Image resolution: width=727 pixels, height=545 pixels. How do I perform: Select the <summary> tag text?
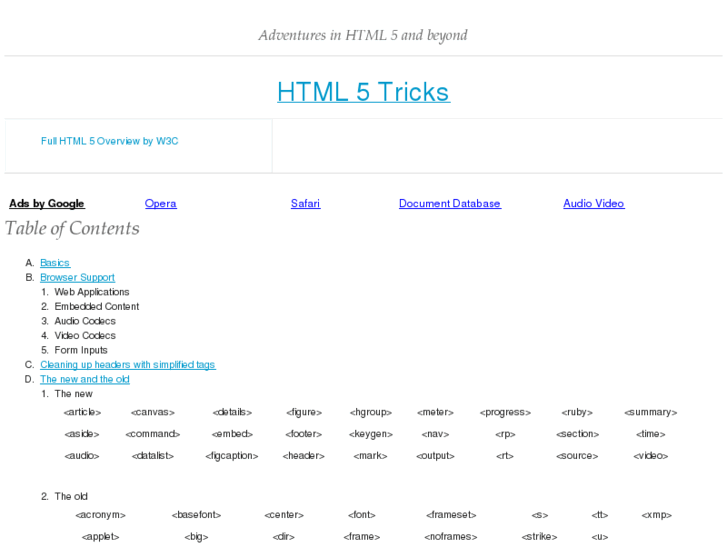(x=650, y=412)
